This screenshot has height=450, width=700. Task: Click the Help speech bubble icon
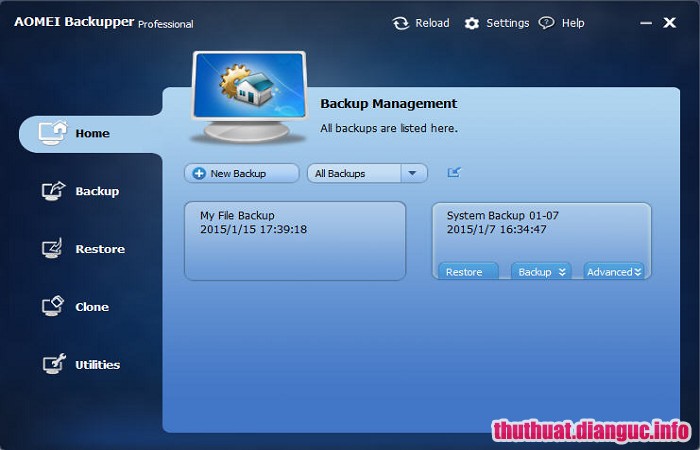(546, 23)
